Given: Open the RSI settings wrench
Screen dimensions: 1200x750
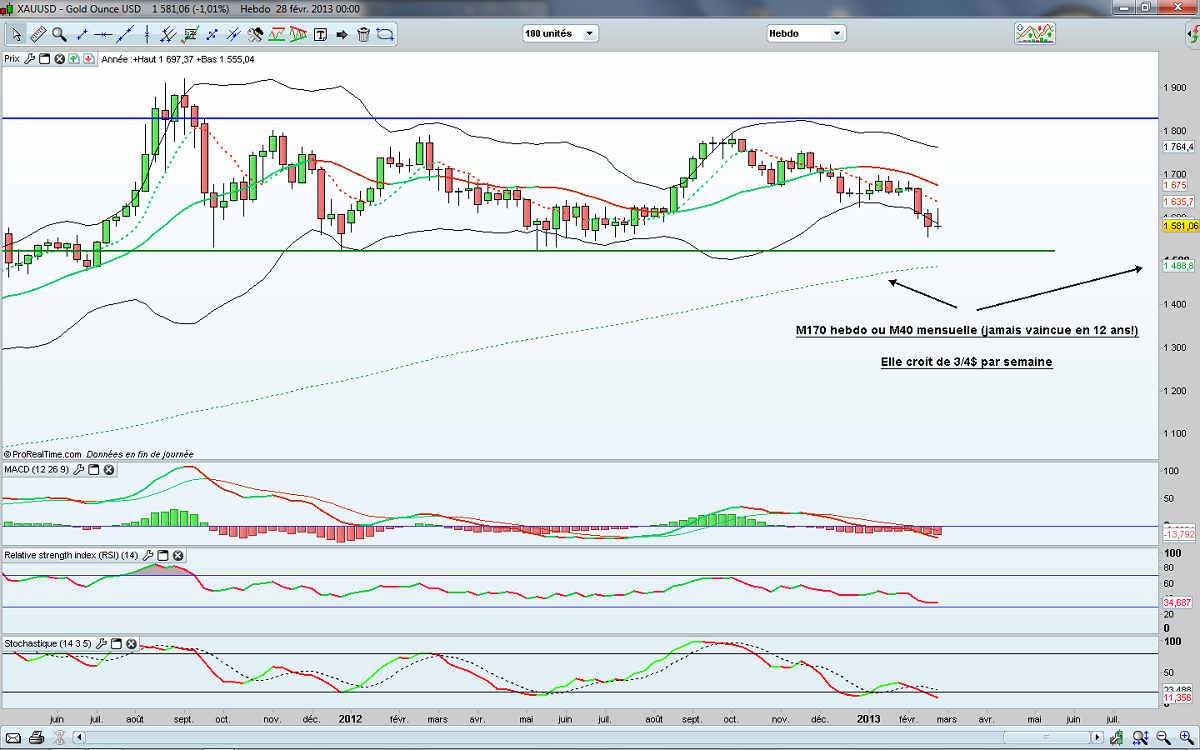Looking at the screenshot, I should click(x=148, y=555).
